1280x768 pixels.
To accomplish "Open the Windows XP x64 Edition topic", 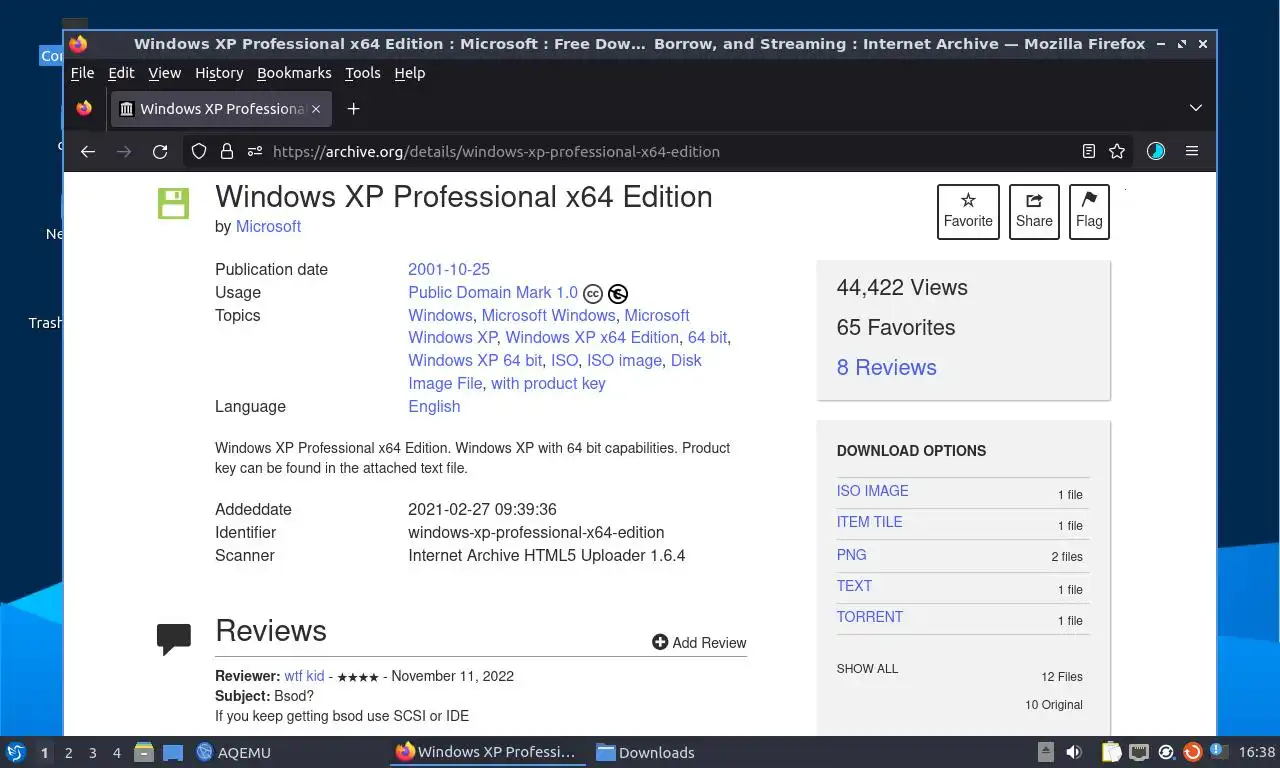I will tap(592, 337).
